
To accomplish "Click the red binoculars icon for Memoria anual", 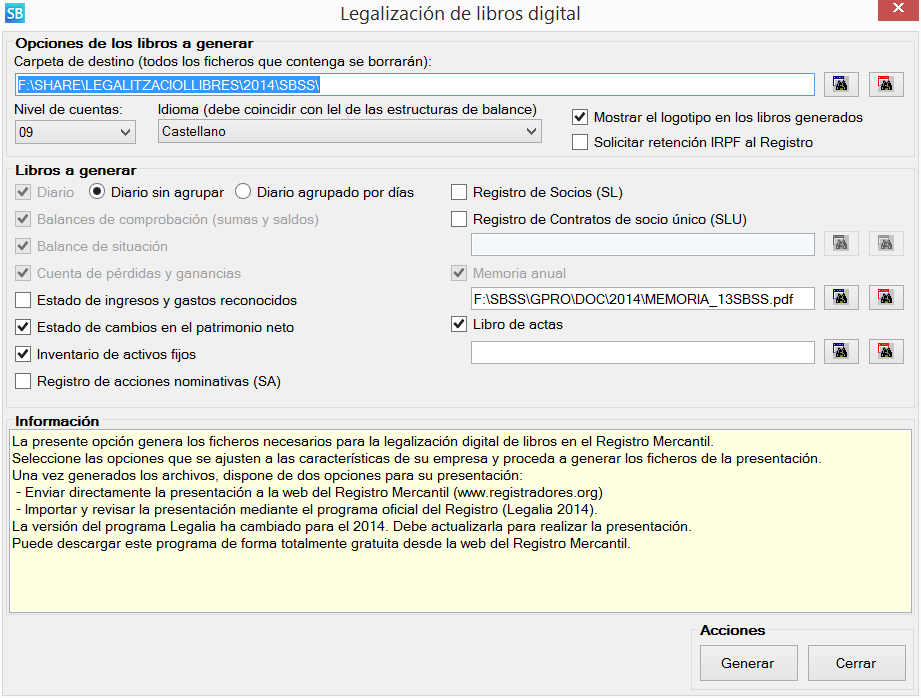I will (886, 298).
